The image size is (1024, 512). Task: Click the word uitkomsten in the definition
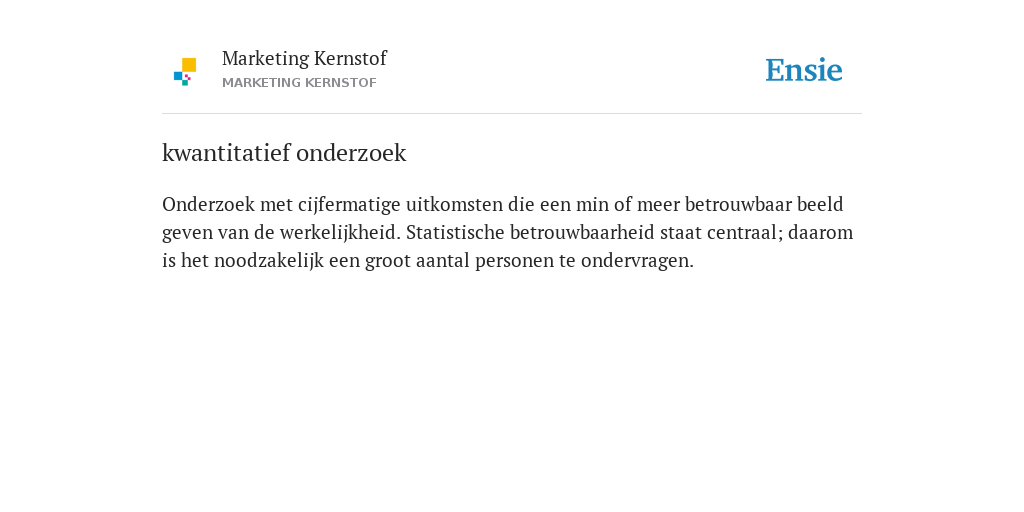click(455, 204)
